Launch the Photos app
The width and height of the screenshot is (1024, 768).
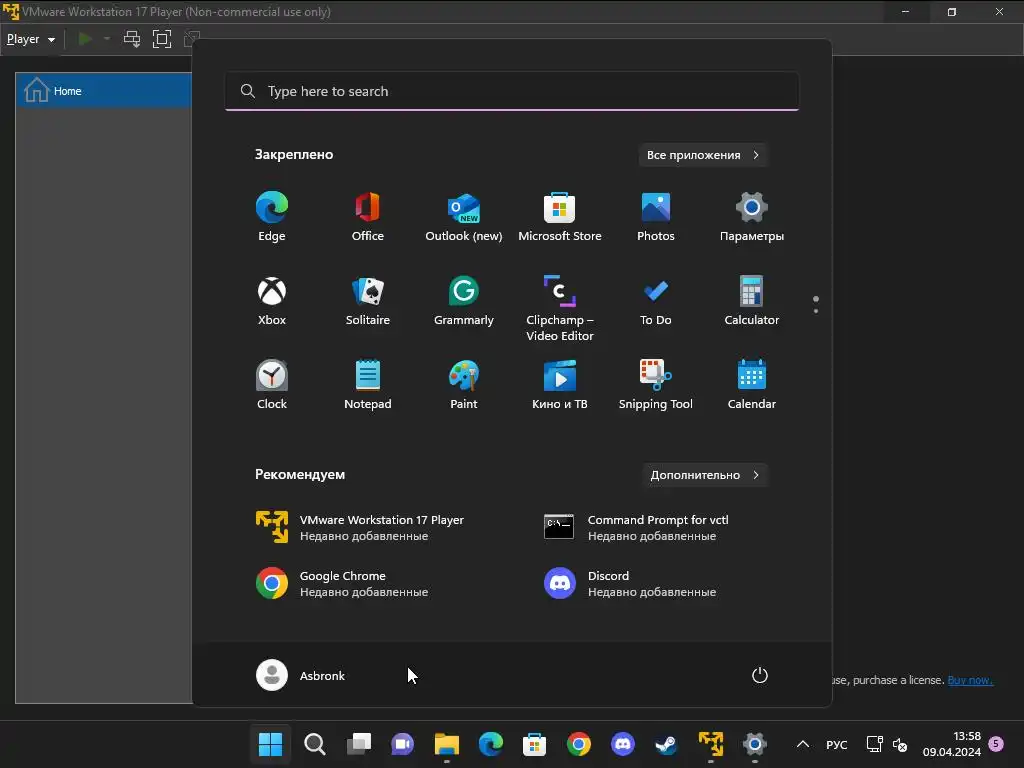[x=656, y=217]
